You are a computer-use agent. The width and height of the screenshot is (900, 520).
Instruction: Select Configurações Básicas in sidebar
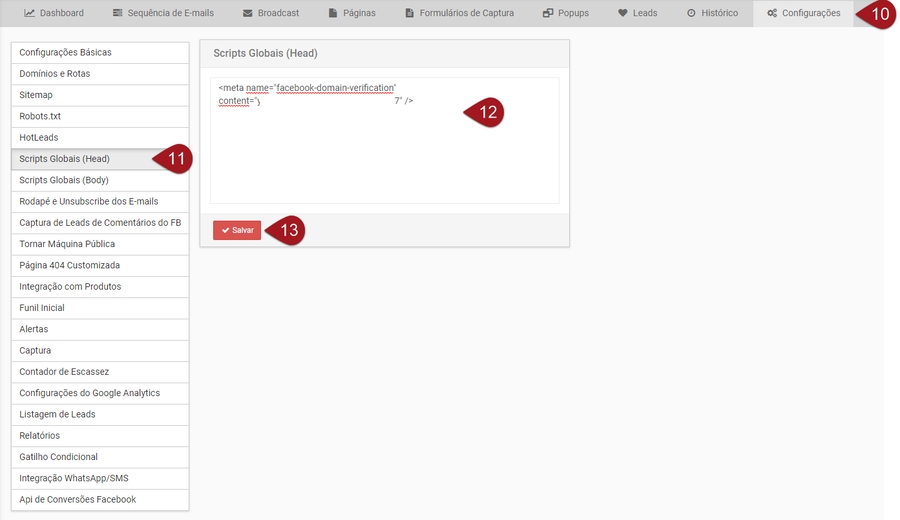(65, 52)
